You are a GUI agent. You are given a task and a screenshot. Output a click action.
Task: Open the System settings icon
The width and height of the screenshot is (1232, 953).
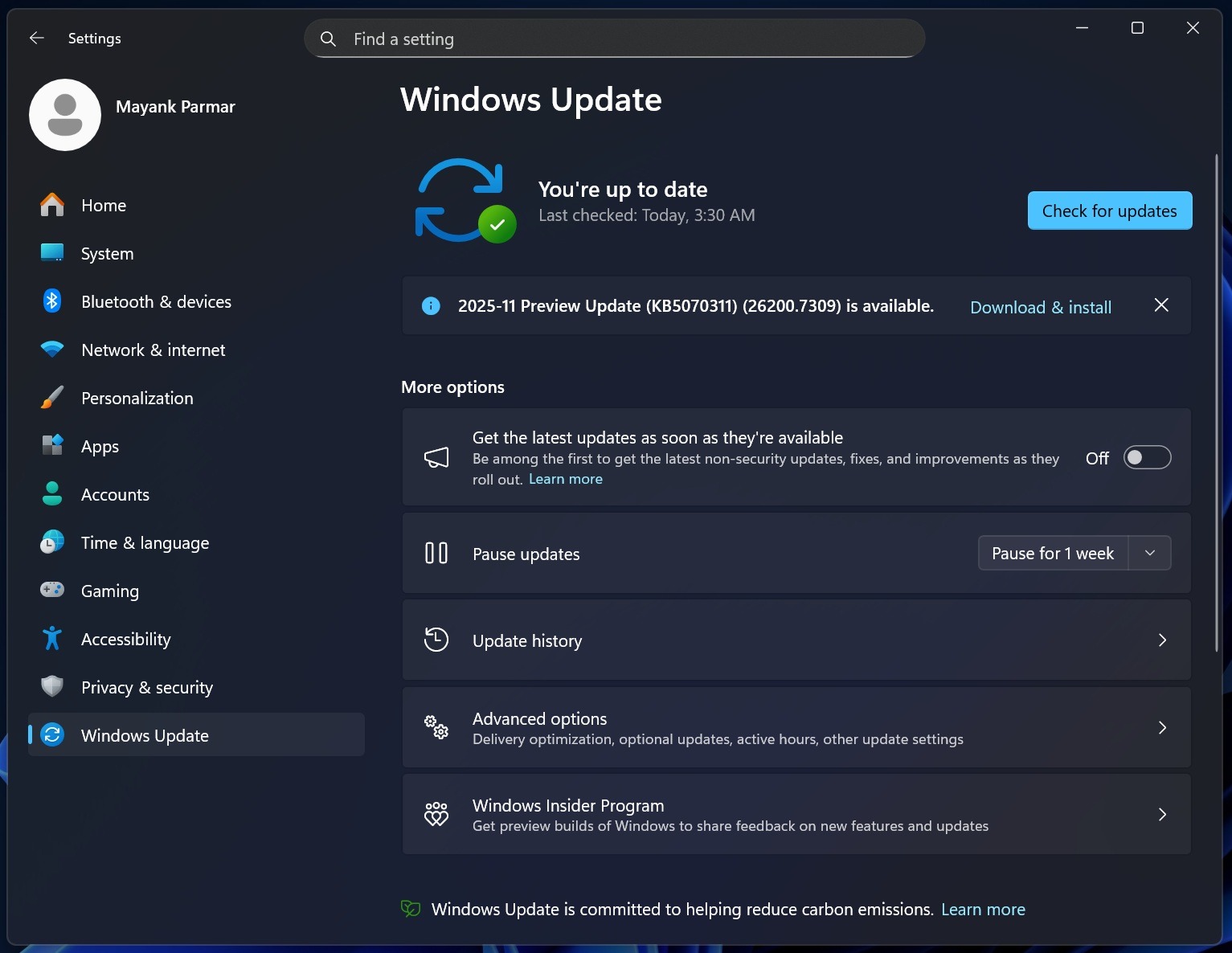click(x=51, y=253)
